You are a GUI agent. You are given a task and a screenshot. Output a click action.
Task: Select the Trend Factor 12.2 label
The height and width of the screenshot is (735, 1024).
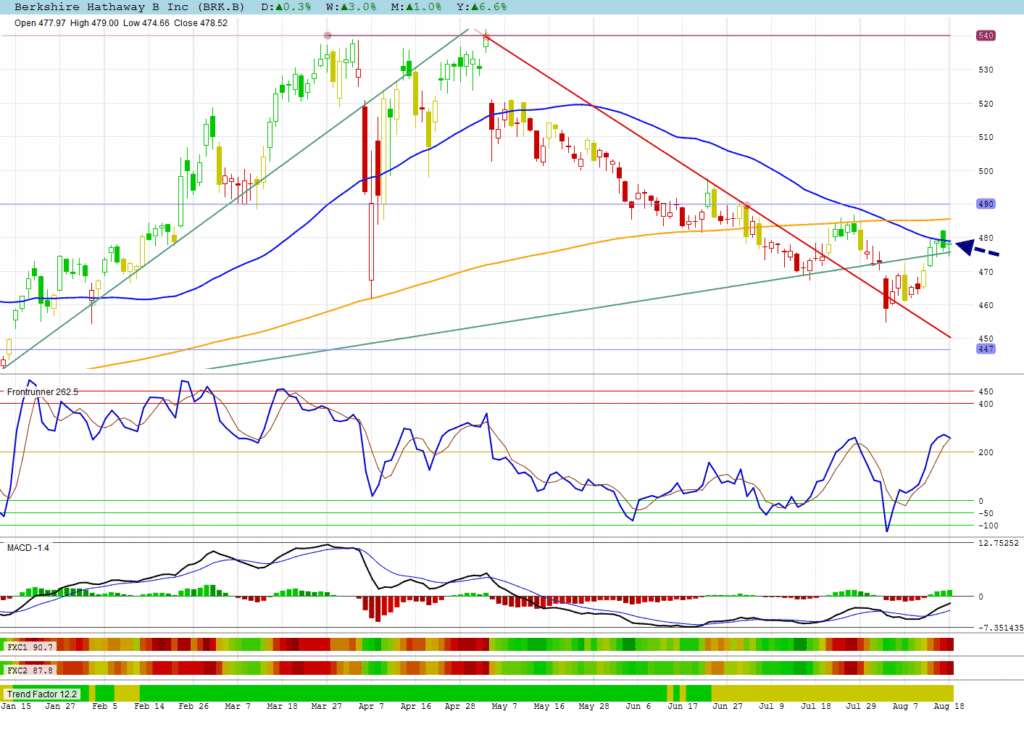42,694
